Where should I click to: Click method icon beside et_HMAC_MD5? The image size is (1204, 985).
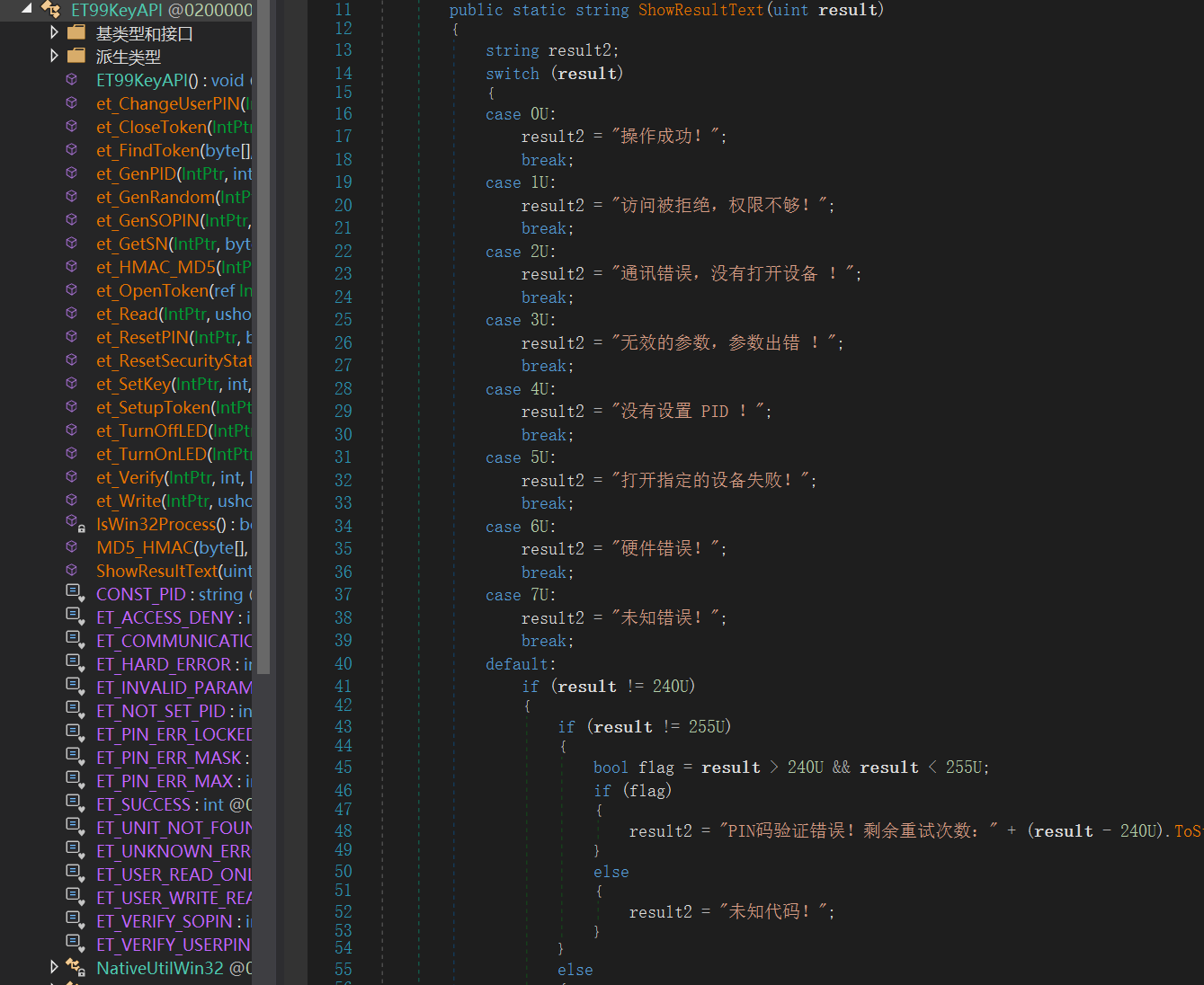click(x=72, y=266)
